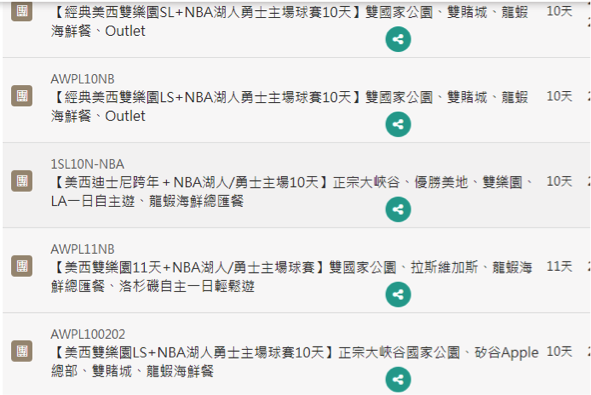Image resolution: width=591 pixels, height=395 pixels.
Task: Click share icon for 經典美西雙樂園SL tour
Action: [398, 39]
